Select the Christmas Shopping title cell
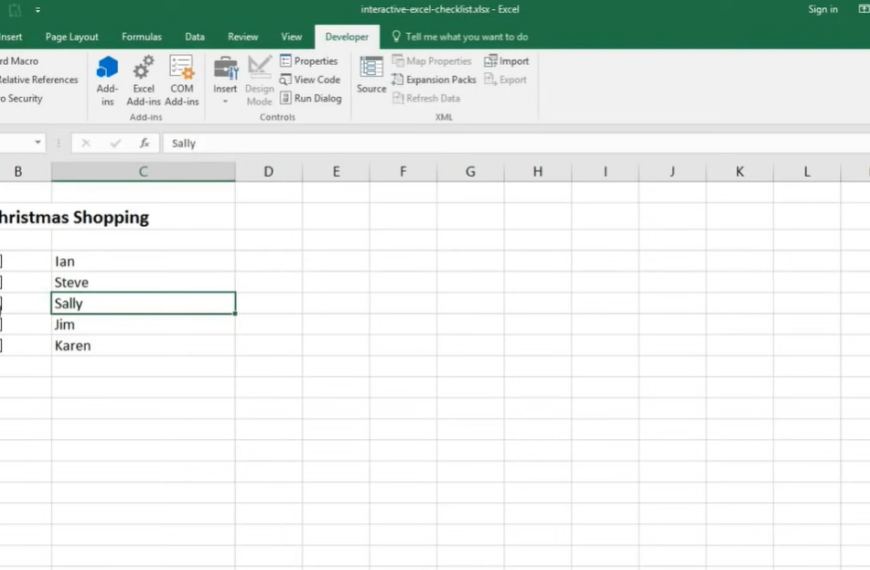 coord(74,217)
